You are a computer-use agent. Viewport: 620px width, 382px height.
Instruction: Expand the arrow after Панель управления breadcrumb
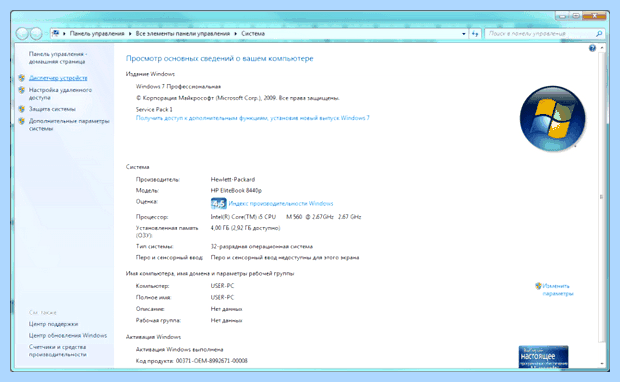click(x=130, y=34)
